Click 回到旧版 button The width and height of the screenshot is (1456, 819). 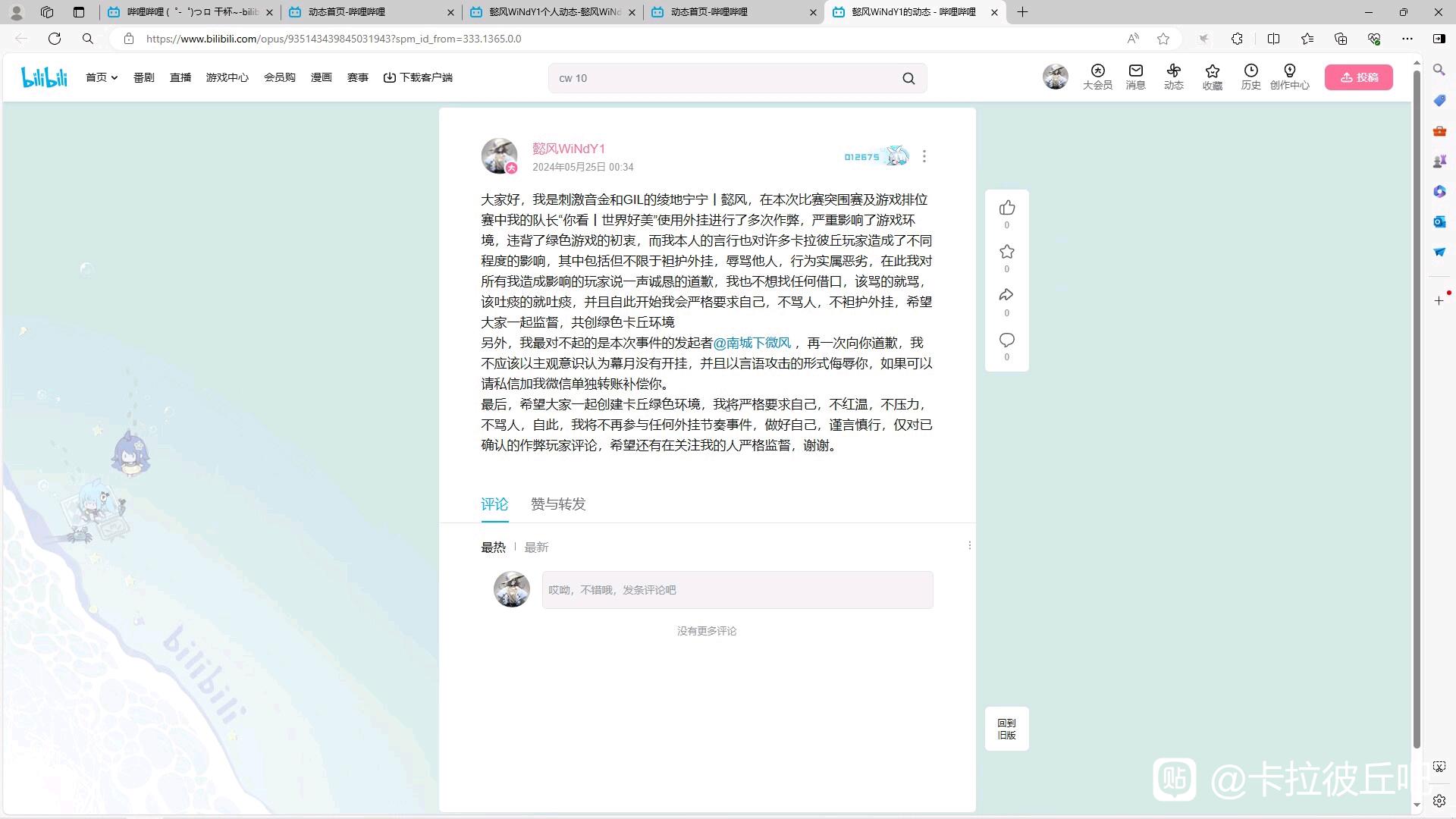point(1006,729)
